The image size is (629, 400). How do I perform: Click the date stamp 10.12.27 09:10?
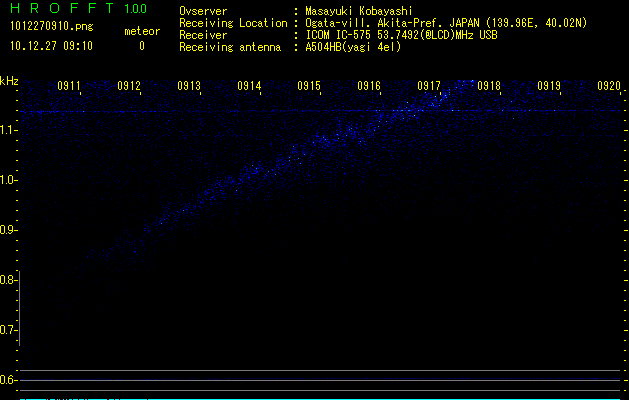51,46
